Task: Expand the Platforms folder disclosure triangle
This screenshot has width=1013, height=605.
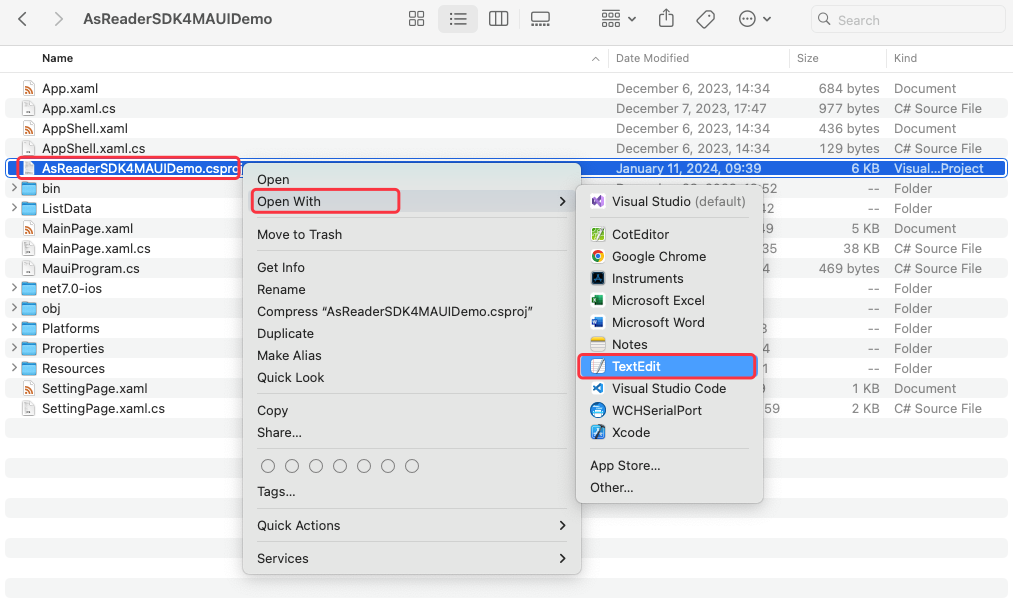Action: pos(12,328)
